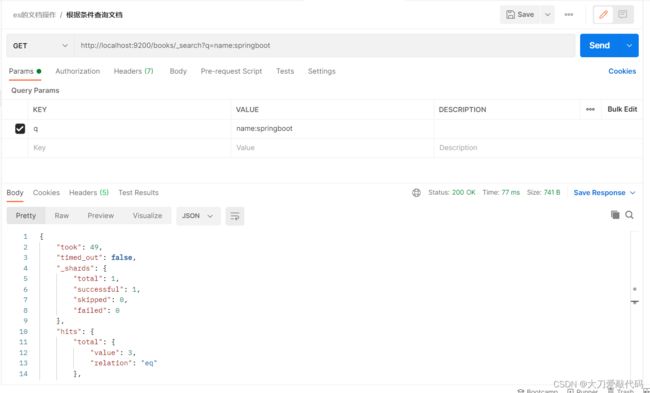650x393 pixels.
Task: Click the "hits" line in the response
Action: pyautogui.click(x=75, y=332)
